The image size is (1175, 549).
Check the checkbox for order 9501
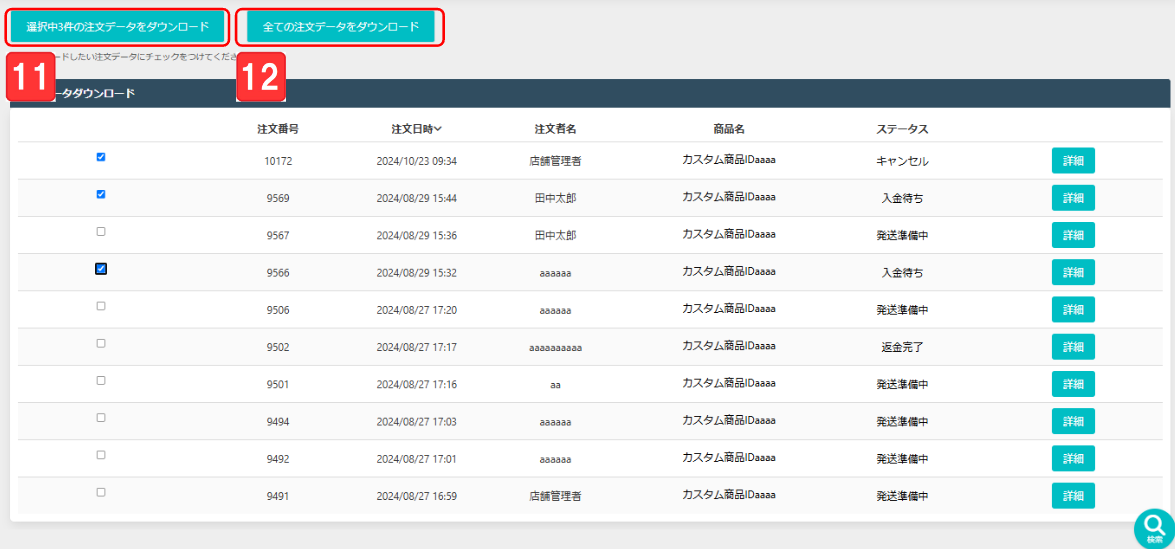click(101, 380)
